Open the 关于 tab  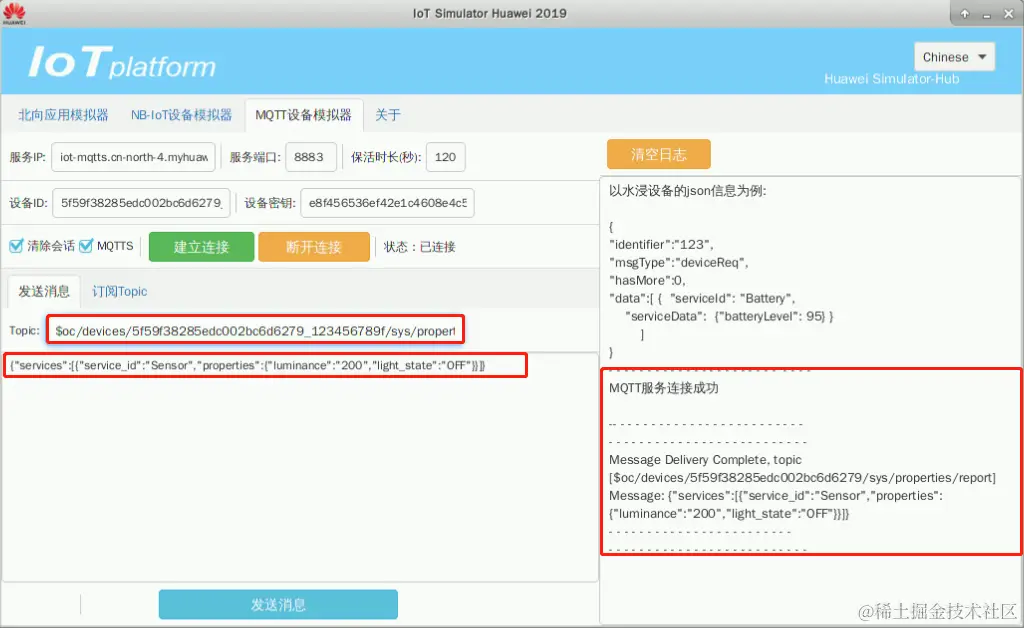coord(388,115)
